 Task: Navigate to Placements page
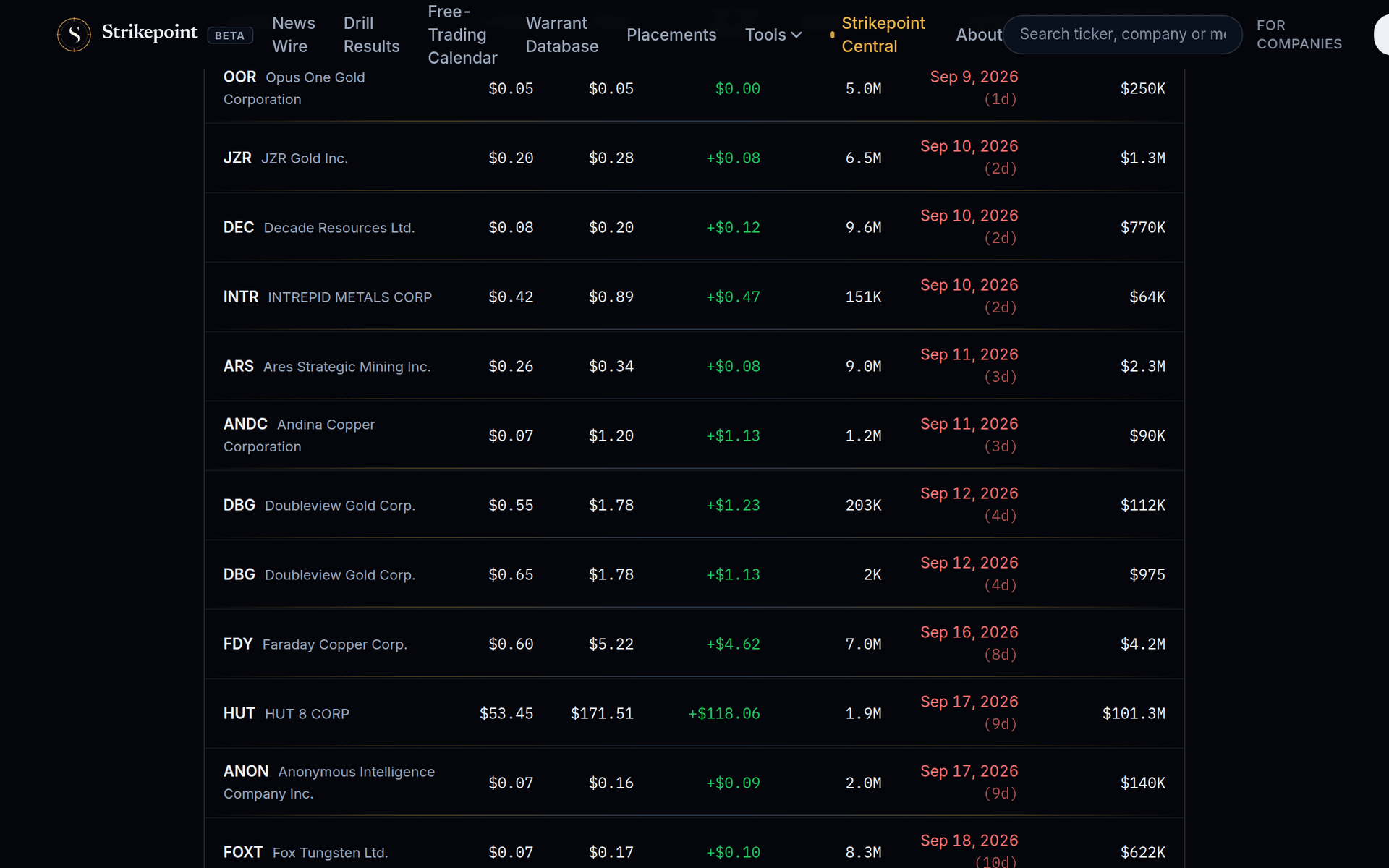coord(671,35)
